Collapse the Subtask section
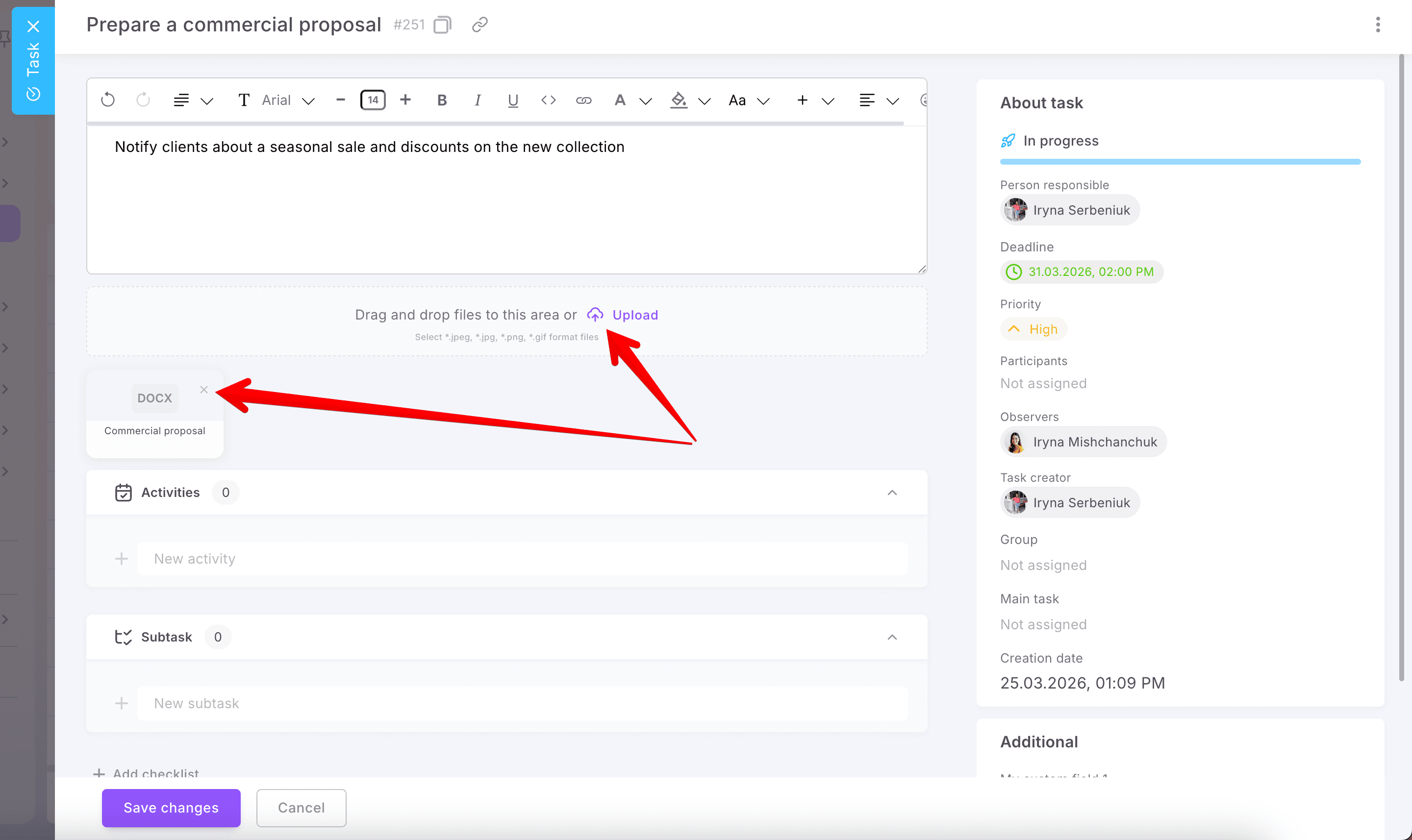This screenshot has height=840, width=1412. coord(892,638)
